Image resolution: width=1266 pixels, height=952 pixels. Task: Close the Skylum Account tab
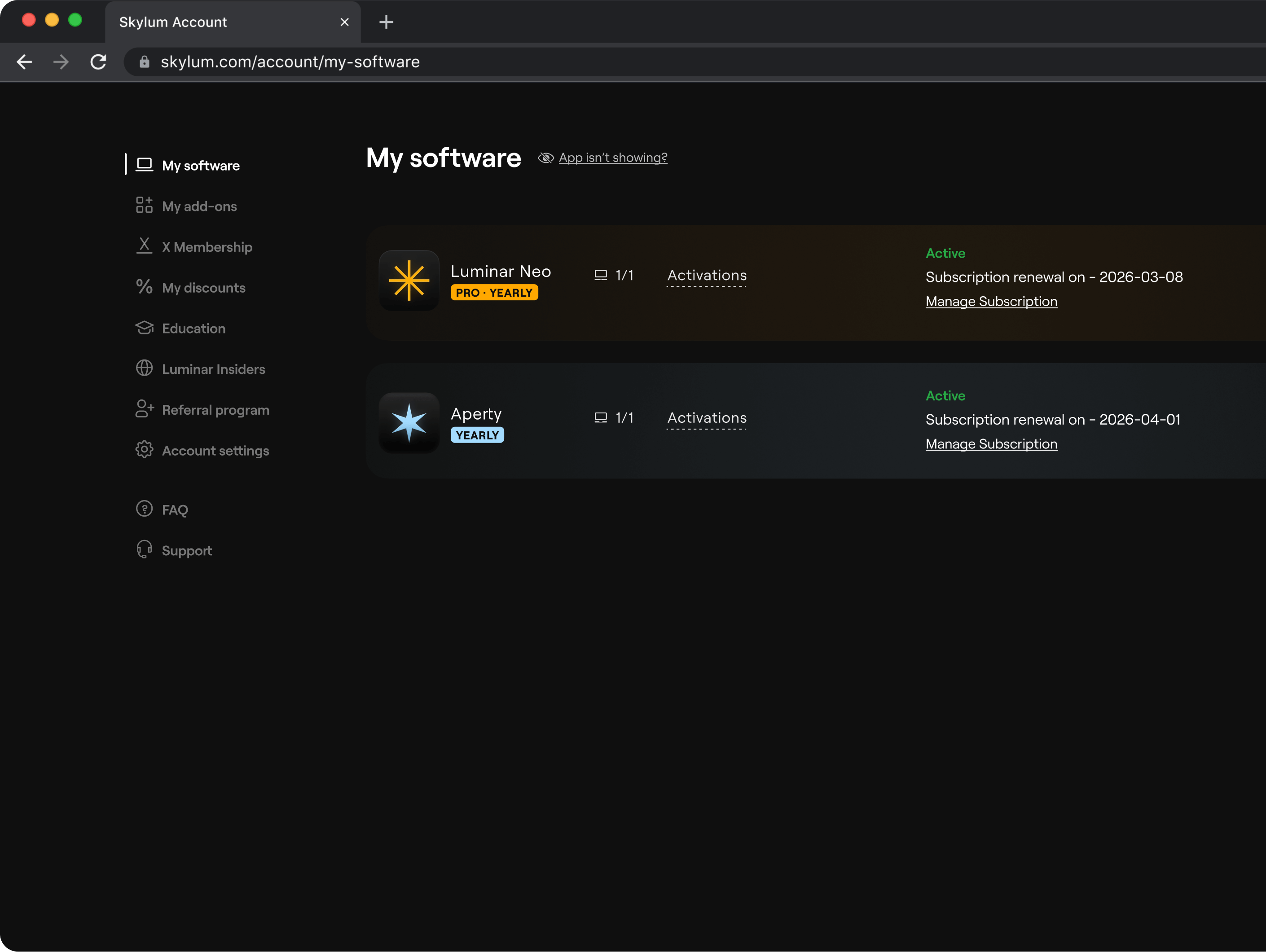pyautogui.click(x=344, y=22)
